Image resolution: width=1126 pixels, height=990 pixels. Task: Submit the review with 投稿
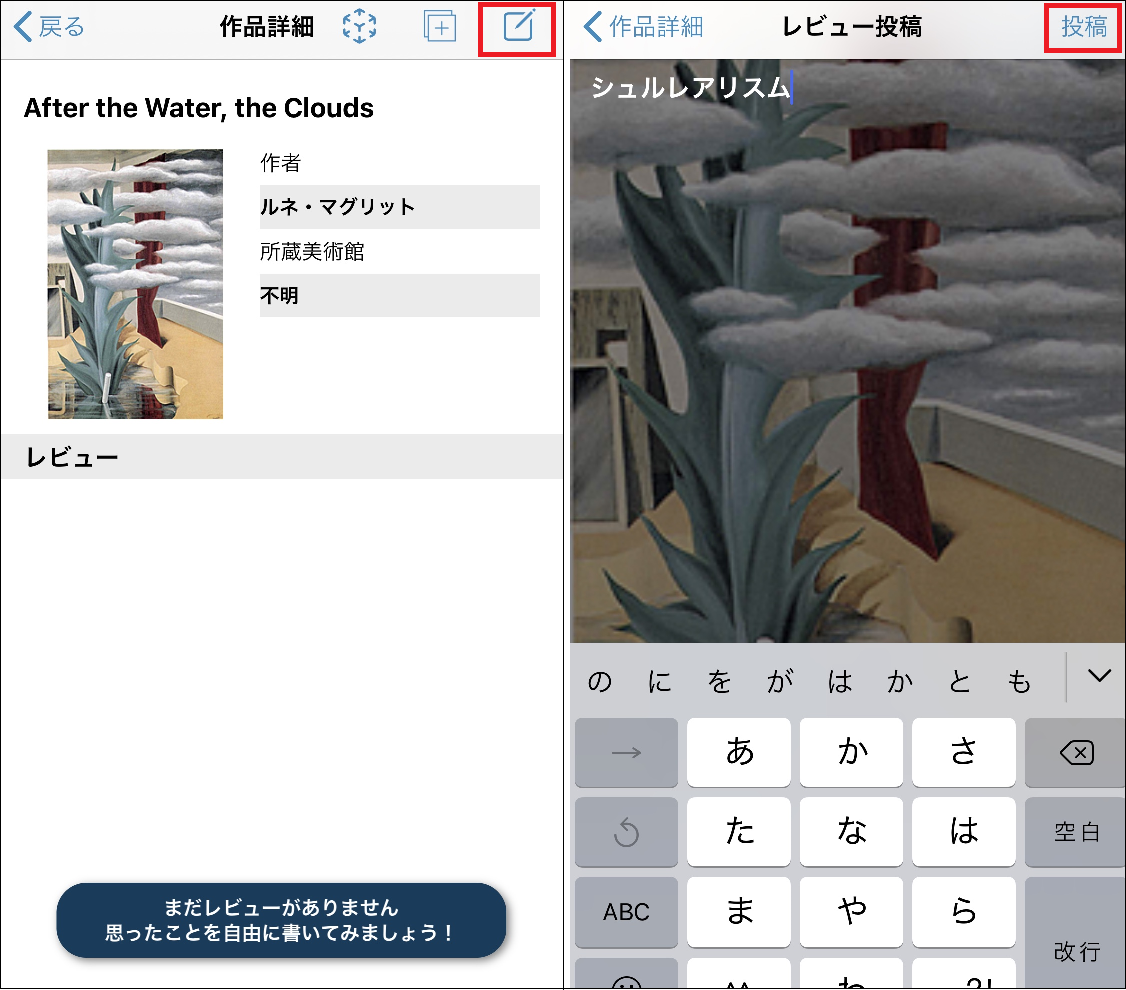tap(1083, 27)
